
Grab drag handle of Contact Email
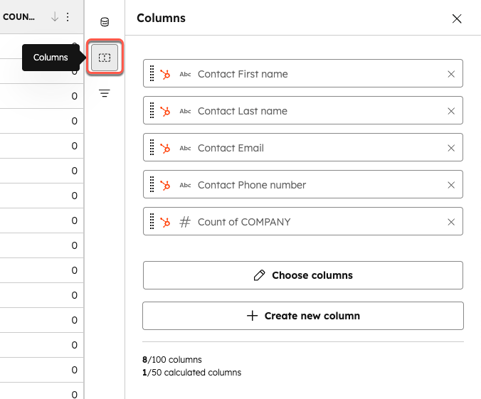pyautogui.click(x=152, y=147)
